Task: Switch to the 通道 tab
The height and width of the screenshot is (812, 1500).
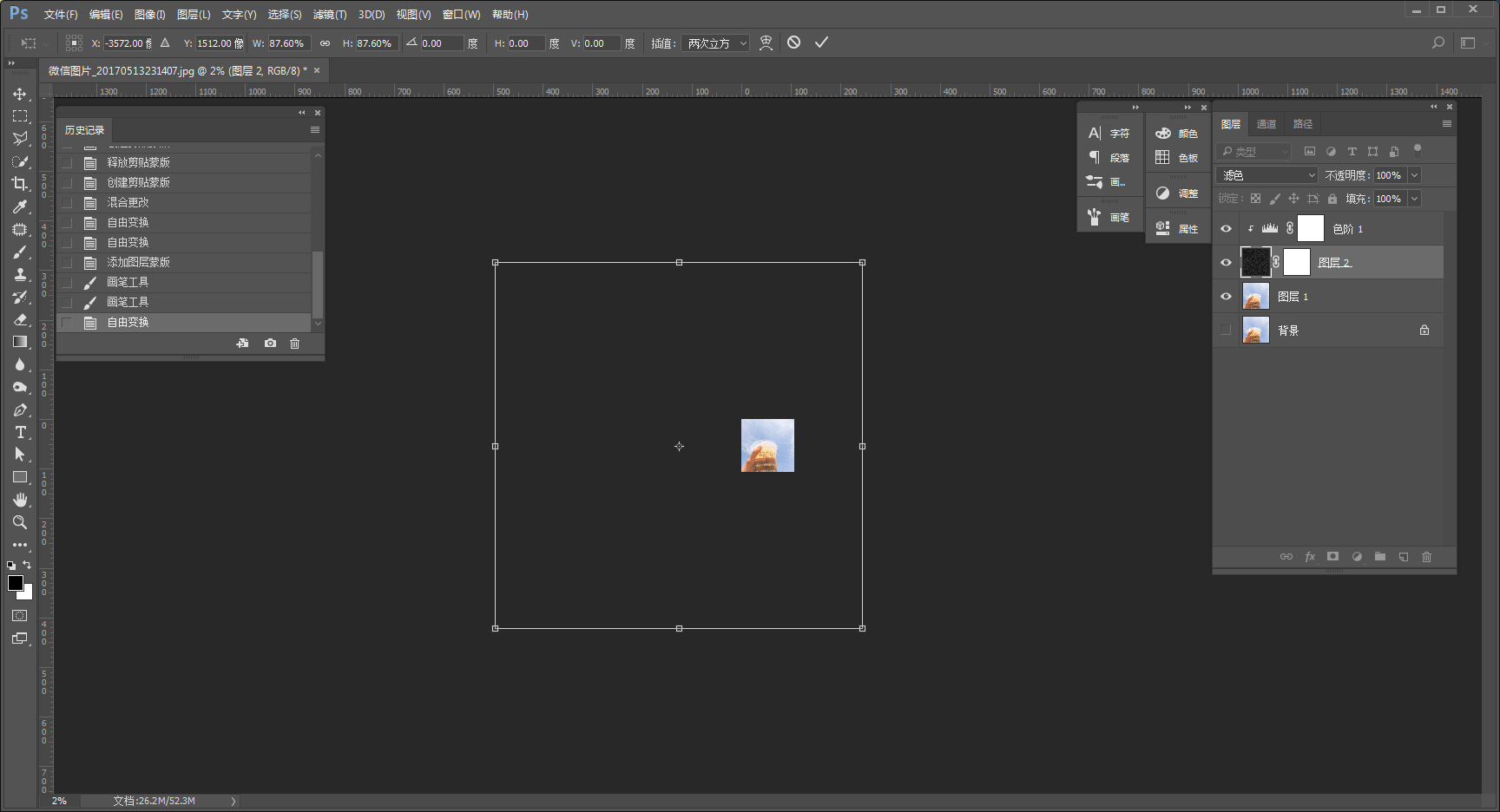Action: pos(1266,124)
